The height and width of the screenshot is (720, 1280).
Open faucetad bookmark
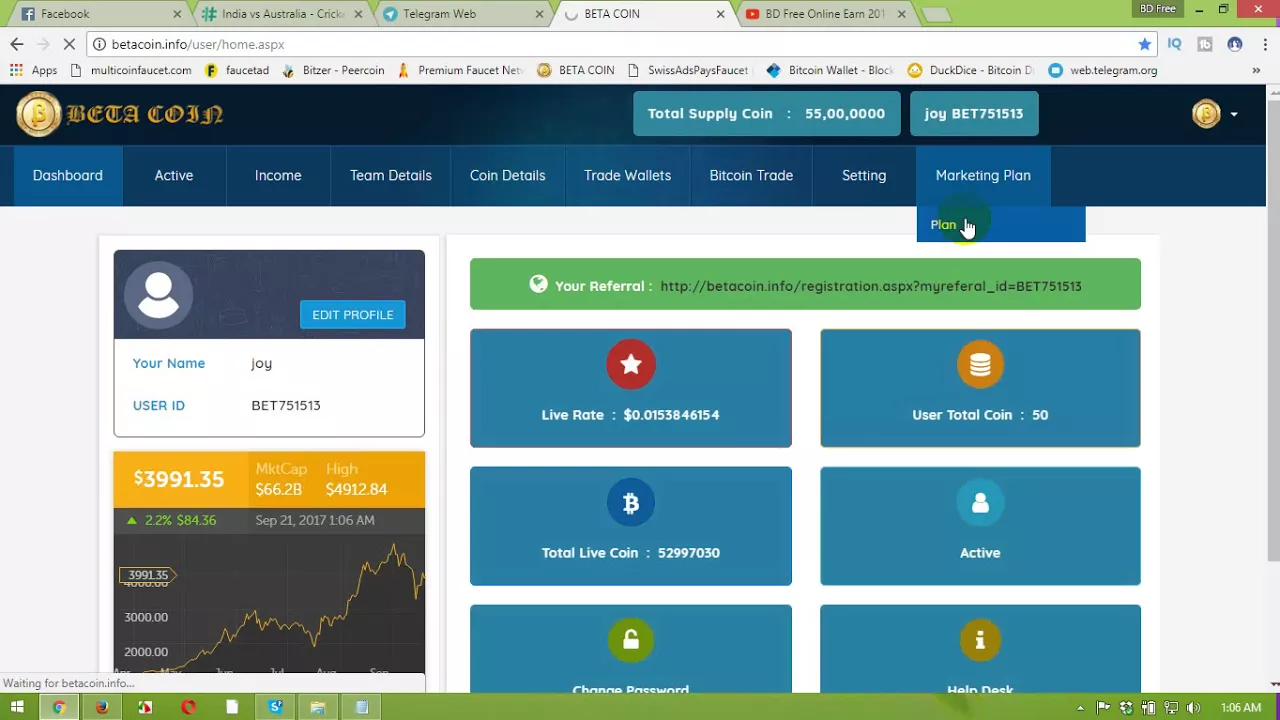(x=237, y=70)
